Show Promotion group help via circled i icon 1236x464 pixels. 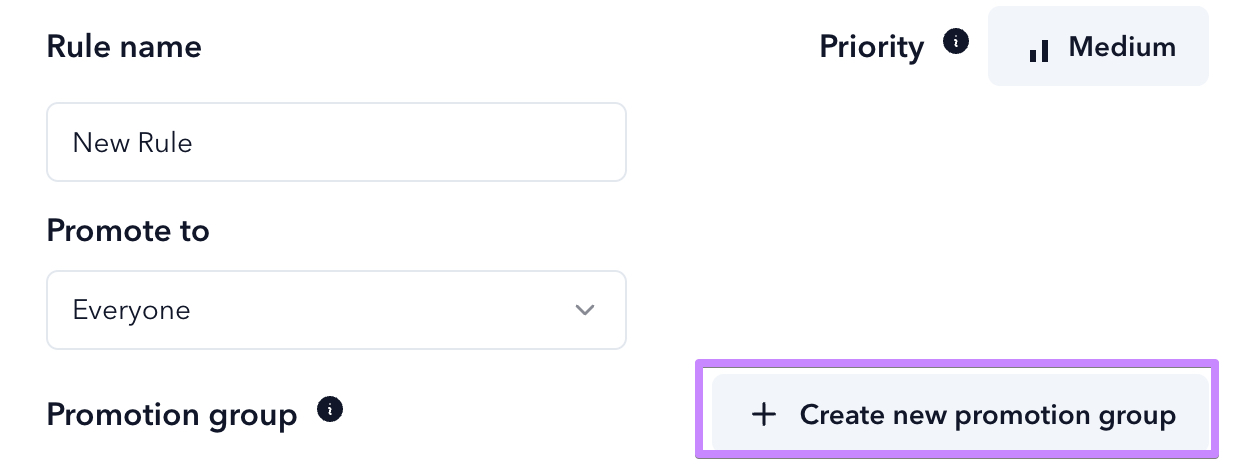coord(330,410)
